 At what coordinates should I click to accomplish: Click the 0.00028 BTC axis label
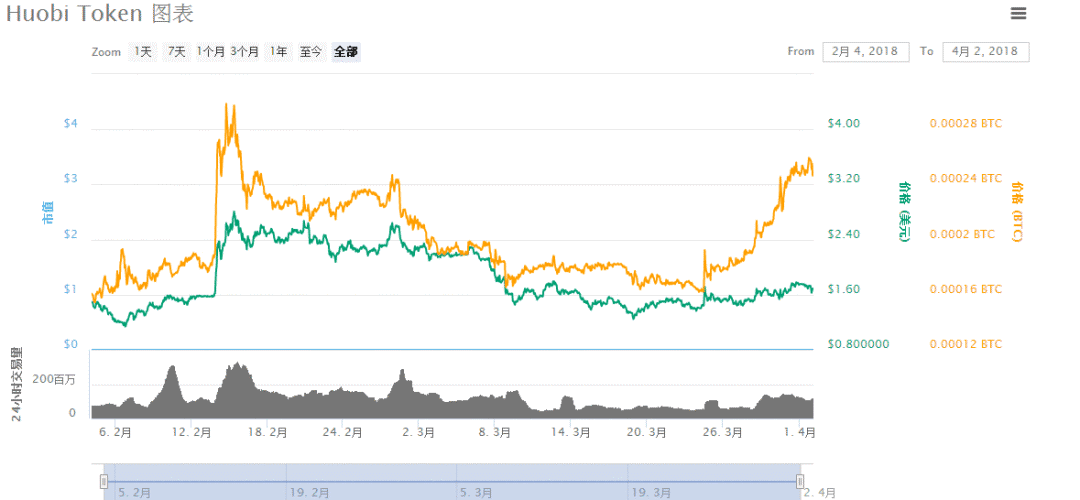pyautogui.click(x=965, y=123)
